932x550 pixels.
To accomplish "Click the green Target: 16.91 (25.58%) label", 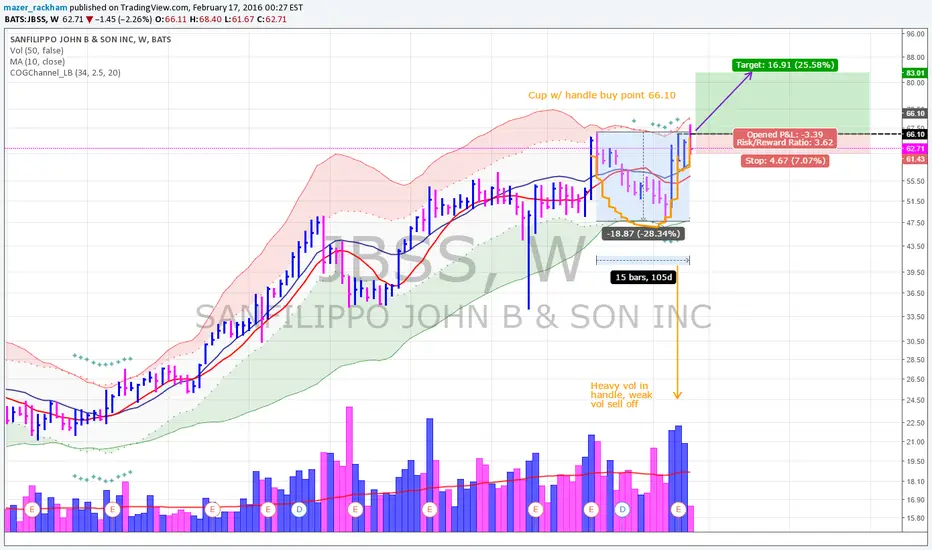I will pos(785,65).
